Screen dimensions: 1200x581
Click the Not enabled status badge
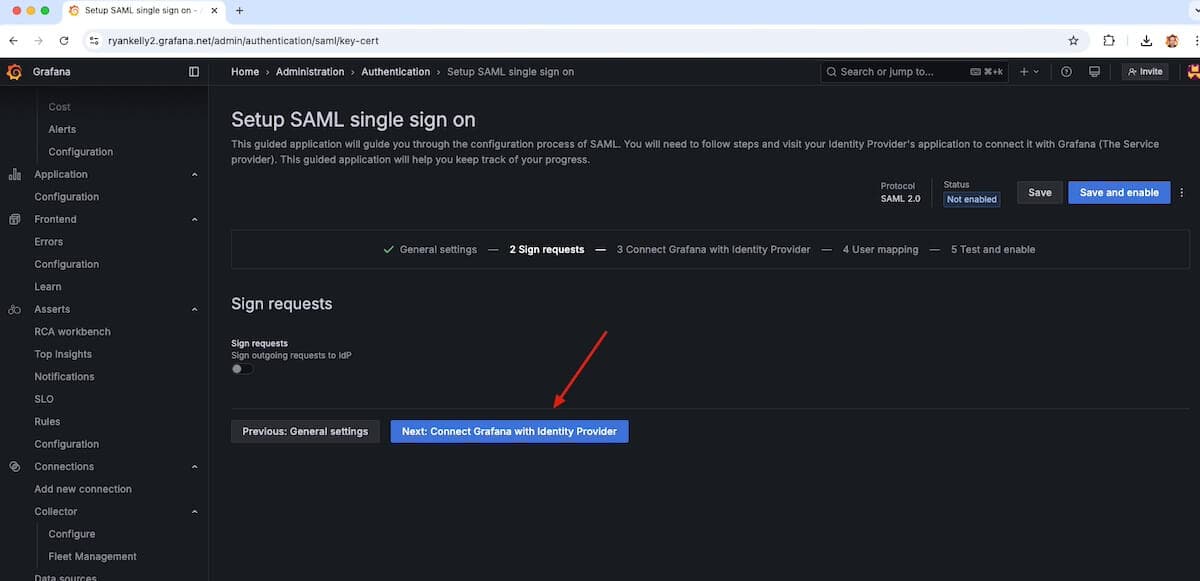pos(970,199)
